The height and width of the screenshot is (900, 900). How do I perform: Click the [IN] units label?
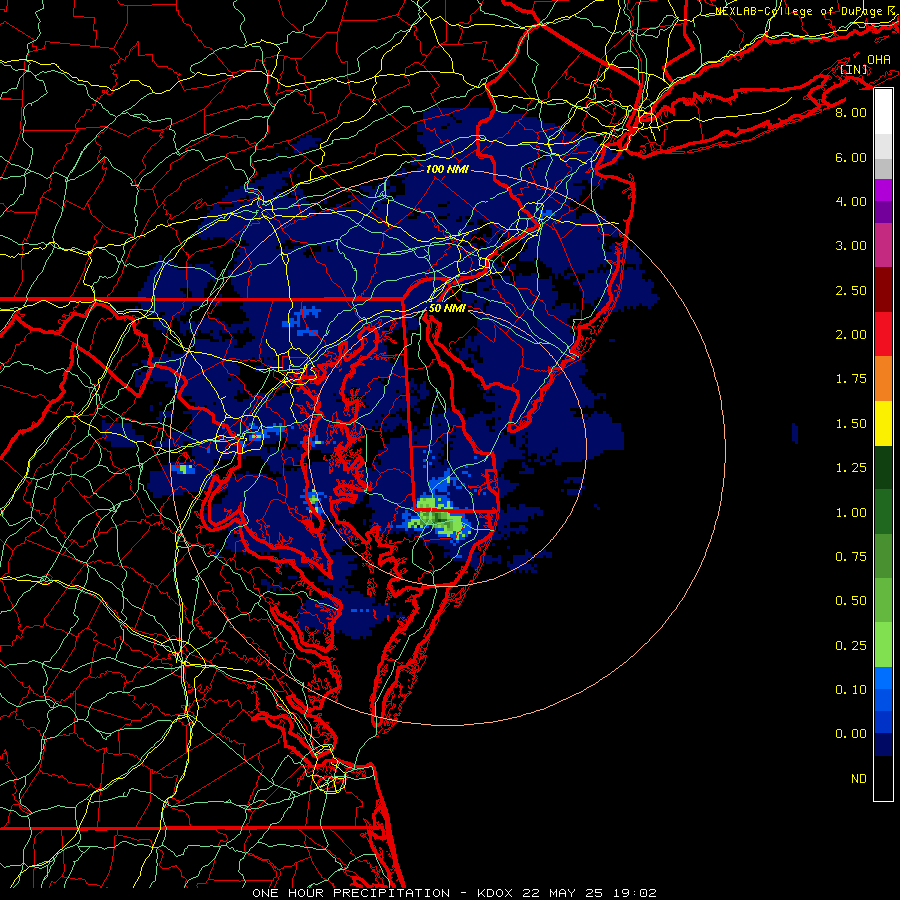pos(854,69)
